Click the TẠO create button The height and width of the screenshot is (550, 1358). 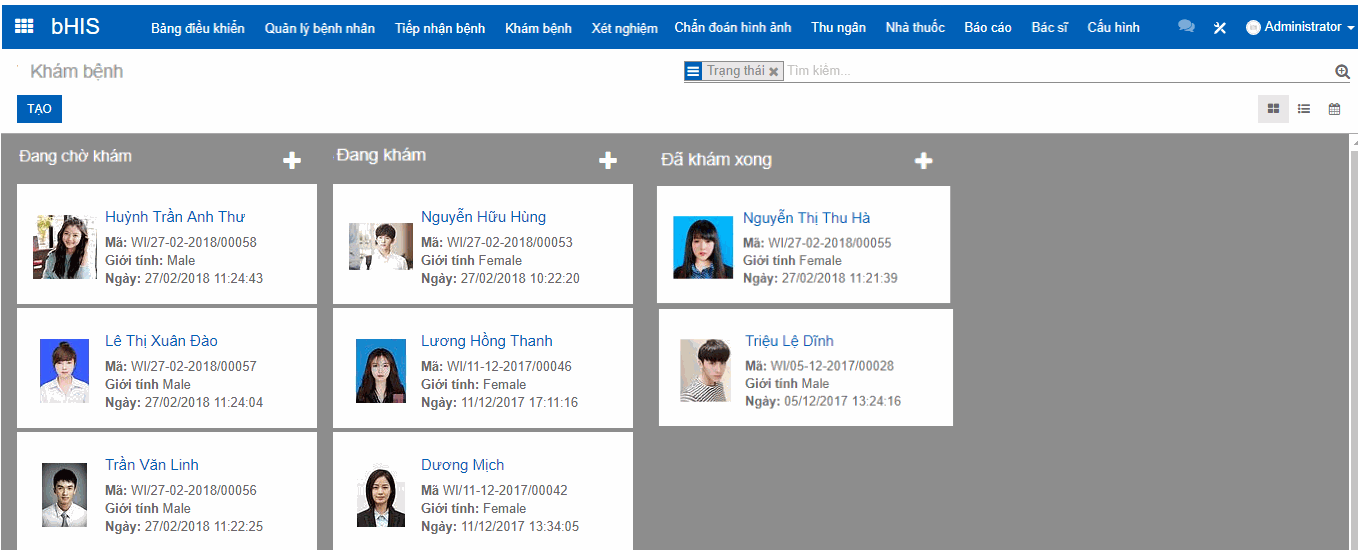[40, 109]
